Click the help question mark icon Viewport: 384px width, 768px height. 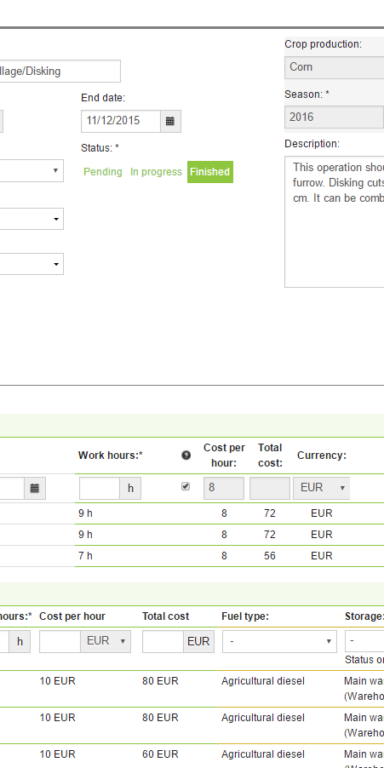click(186, 456)
